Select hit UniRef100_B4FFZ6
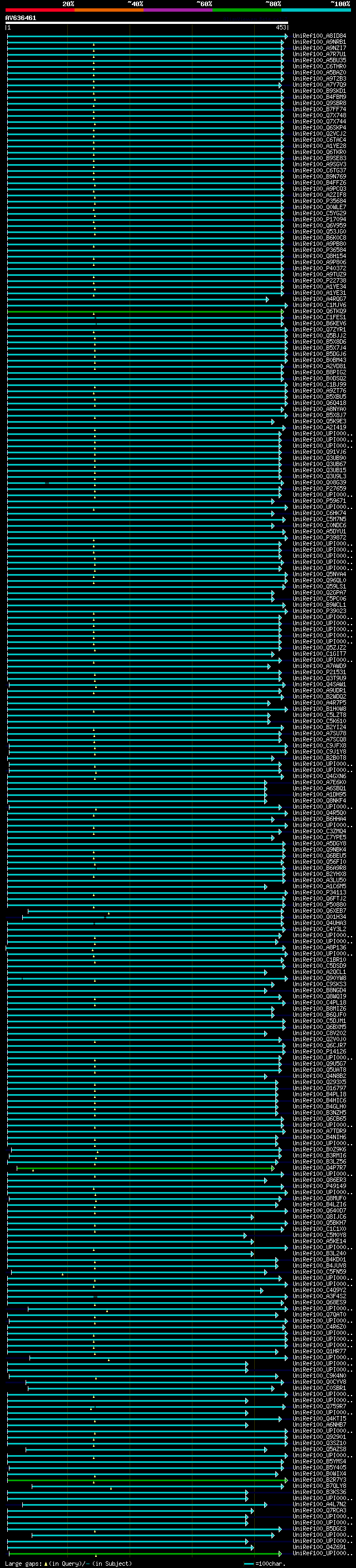 click(x=319, y=182)
